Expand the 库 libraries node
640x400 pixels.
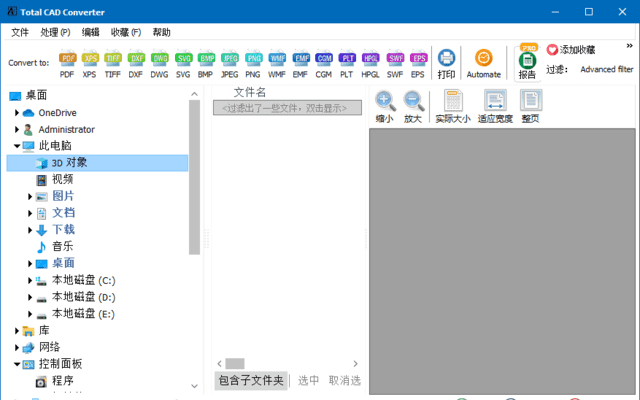click(x=17, y=331)
